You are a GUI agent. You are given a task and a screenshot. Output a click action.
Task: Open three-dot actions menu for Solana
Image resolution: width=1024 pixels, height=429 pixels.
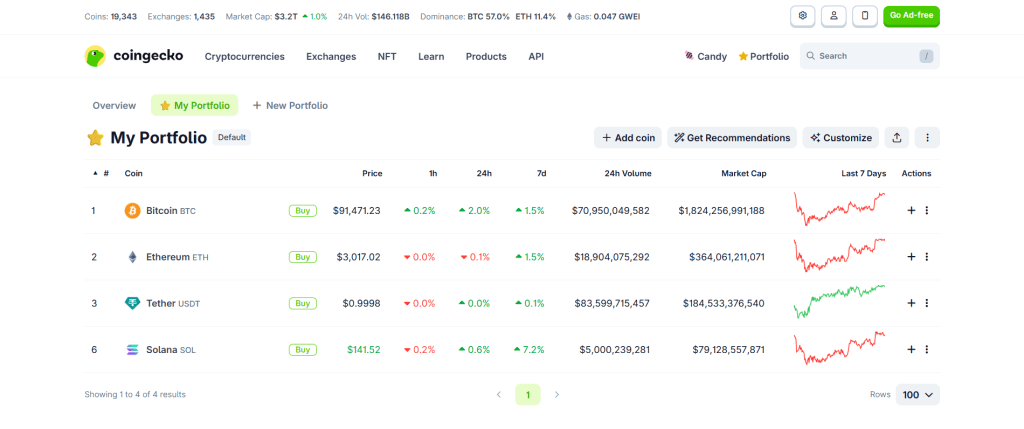(x=927, y=350)
